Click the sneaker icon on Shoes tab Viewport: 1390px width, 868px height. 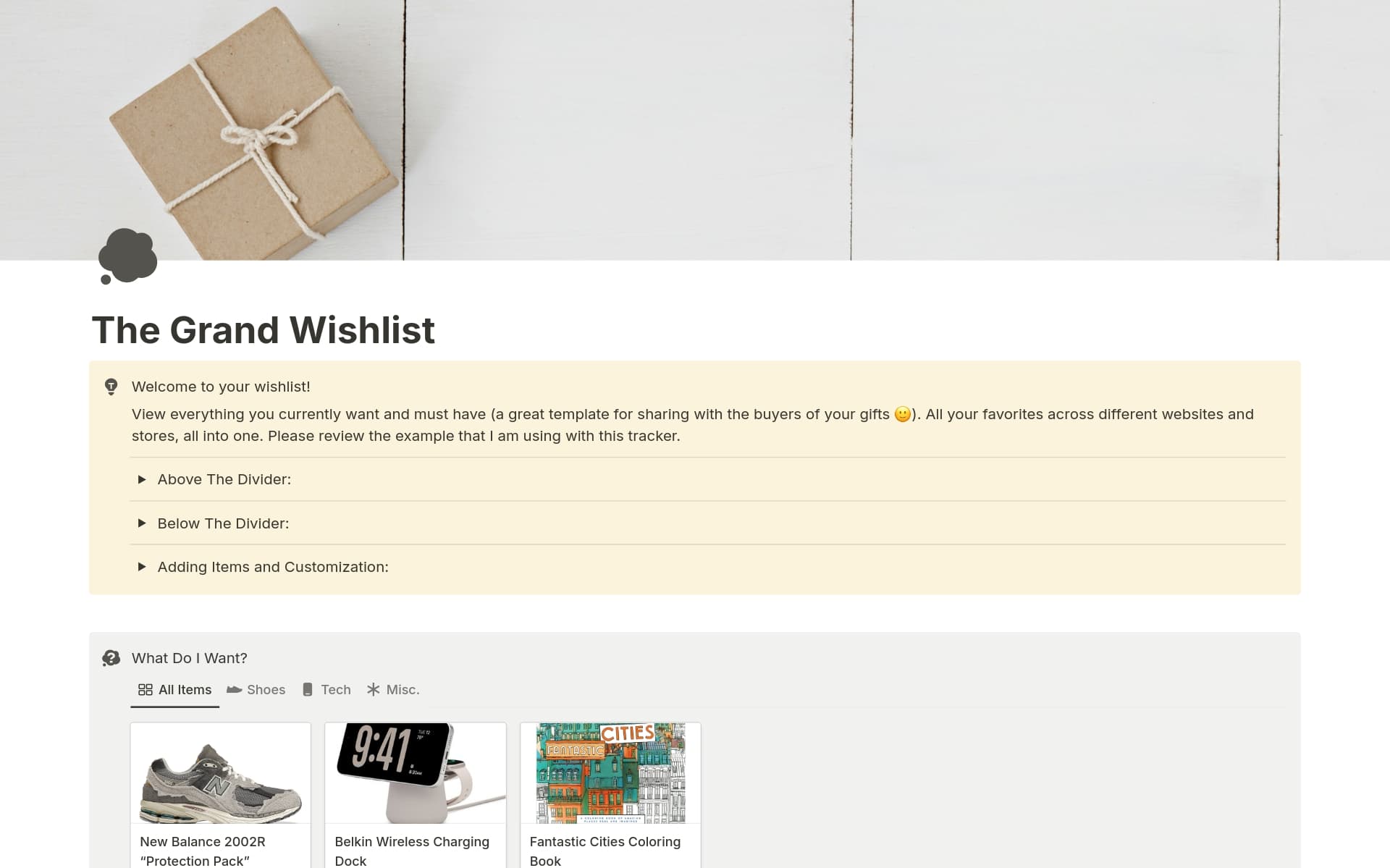(234, 690)
